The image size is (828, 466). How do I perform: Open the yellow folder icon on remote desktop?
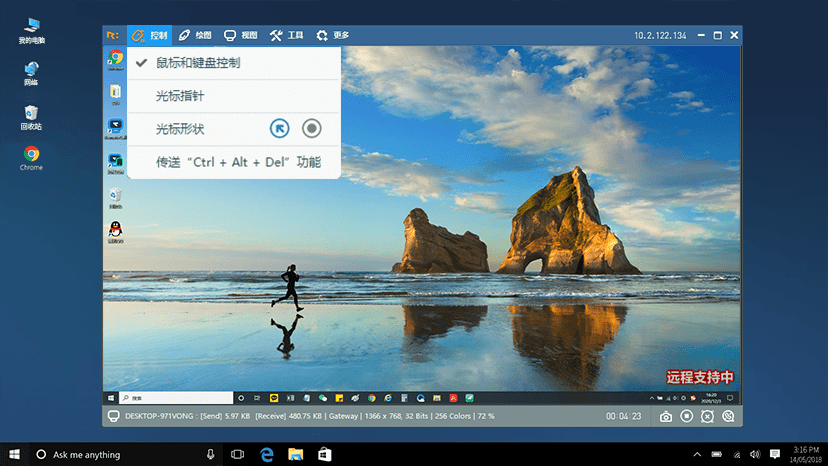pos(116,94)
